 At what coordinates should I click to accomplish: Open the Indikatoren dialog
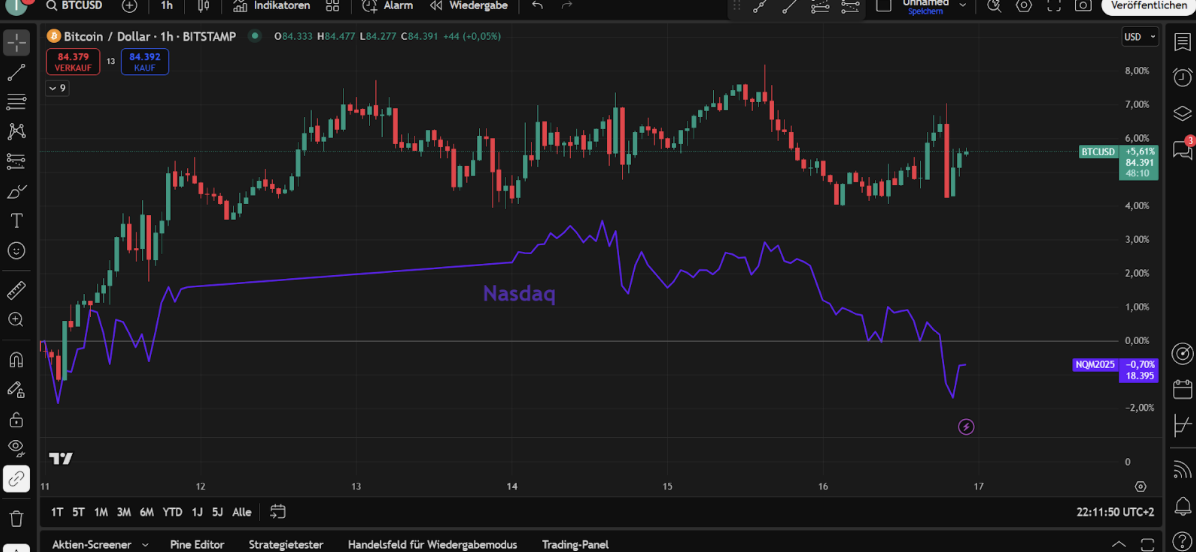272,5
